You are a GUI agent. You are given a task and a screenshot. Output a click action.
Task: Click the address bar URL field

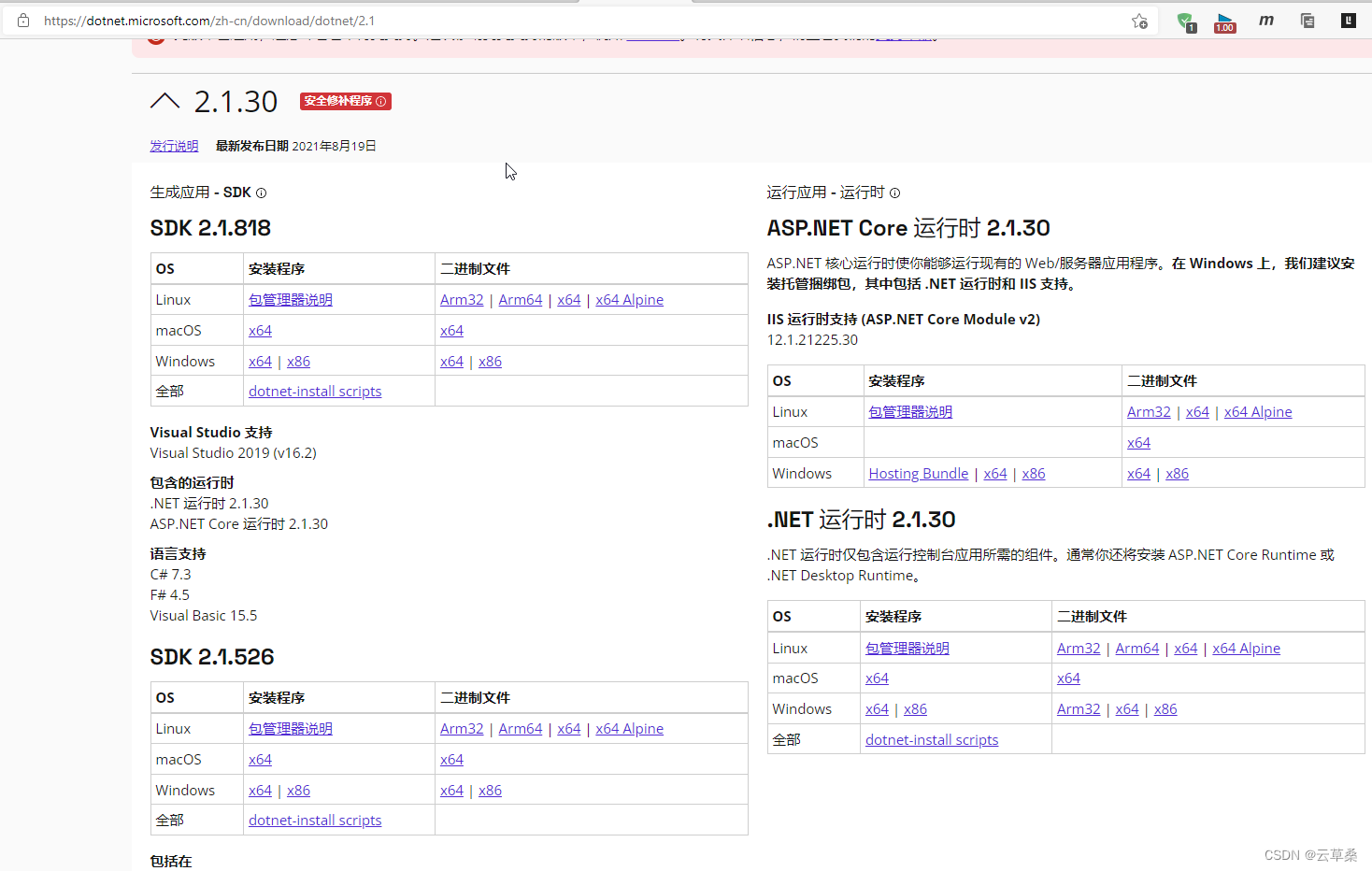point(579,21)
